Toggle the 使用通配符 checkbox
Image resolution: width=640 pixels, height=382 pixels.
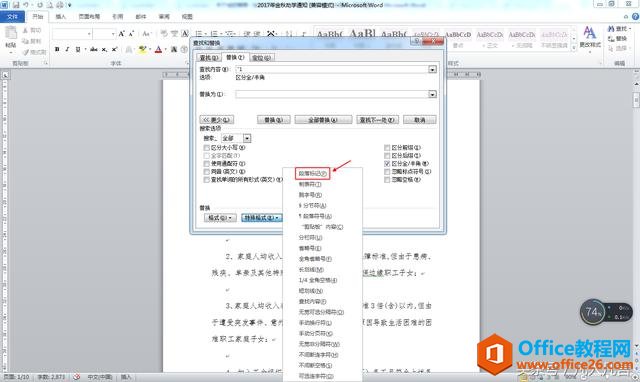point(207,164)
